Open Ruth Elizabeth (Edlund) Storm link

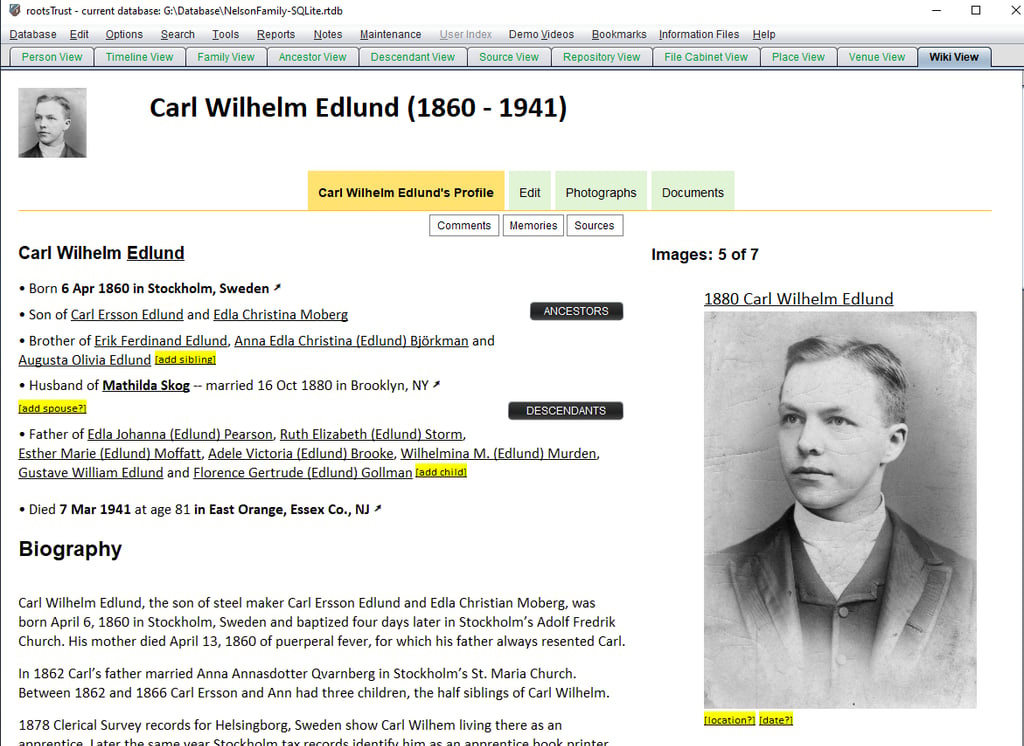[371, 434]
